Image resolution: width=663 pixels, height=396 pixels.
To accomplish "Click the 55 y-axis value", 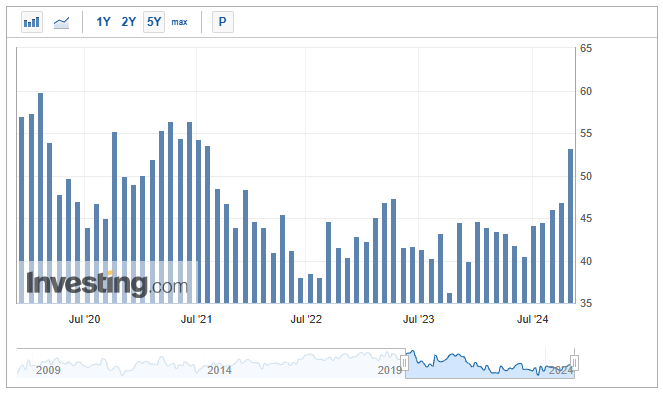I will pyautogui.click(x=586, y=134).
